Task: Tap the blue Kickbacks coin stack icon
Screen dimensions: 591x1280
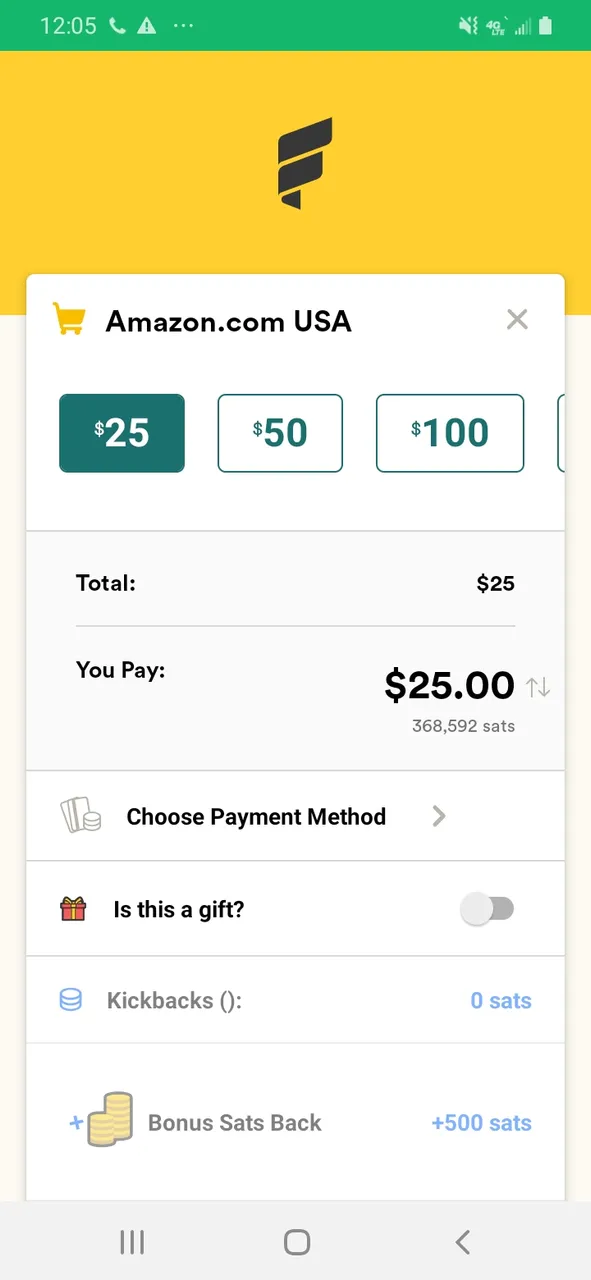Action: [71, 1000]
